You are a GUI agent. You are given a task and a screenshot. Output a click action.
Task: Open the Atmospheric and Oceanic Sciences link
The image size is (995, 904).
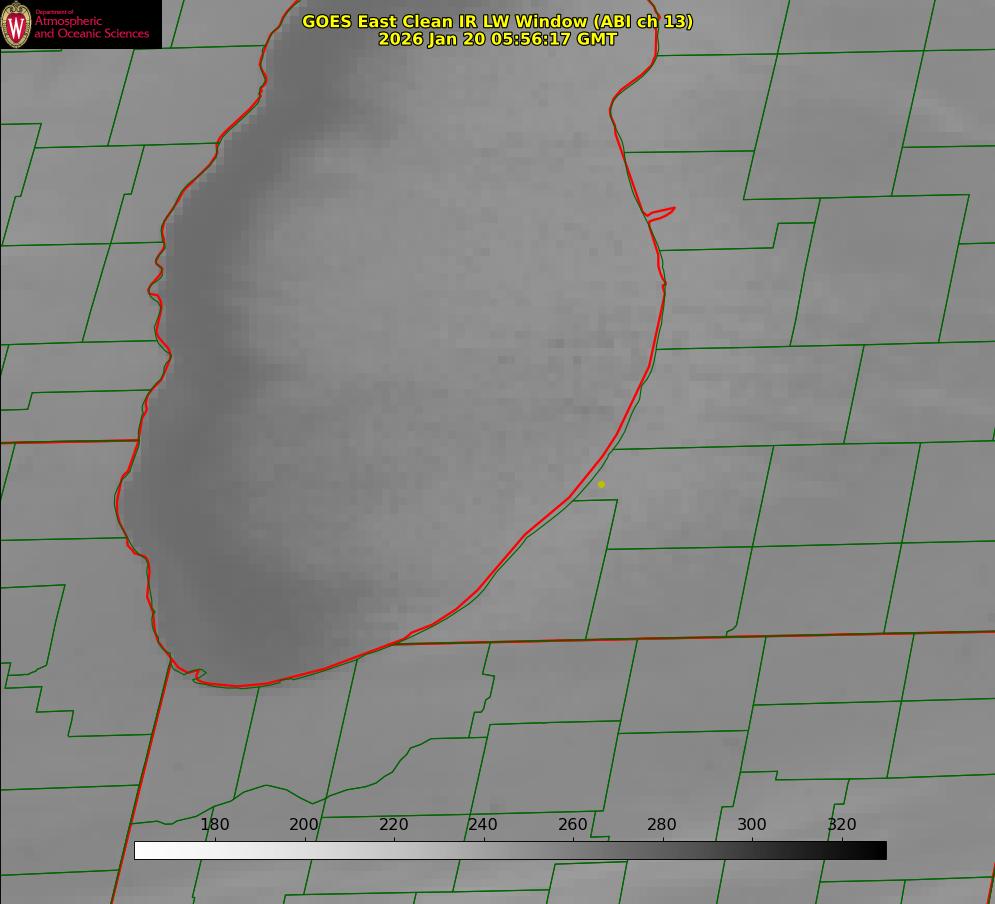pyautogui.click(x=92, y=27)
